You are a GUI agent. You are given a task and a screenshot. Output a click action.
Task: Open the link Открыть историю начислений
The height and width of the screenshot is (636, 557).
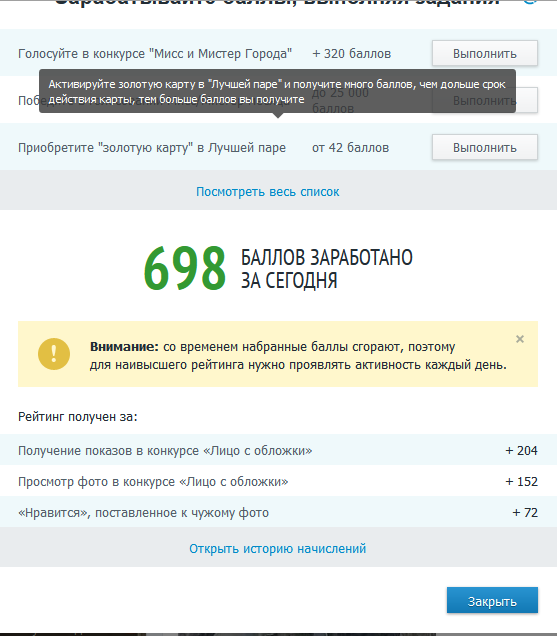[277, 548]
